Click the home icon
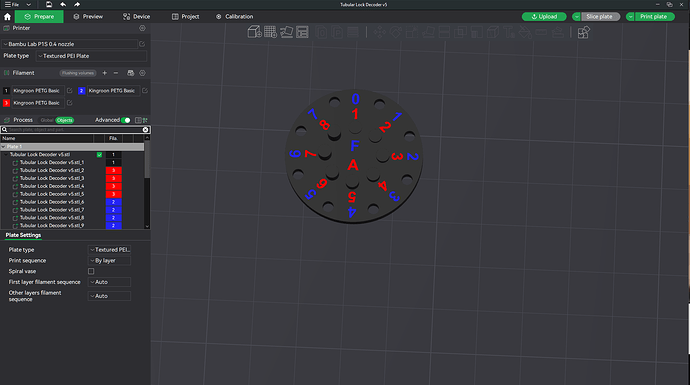This screenshot has width=690, height=385. coord(7,17)
